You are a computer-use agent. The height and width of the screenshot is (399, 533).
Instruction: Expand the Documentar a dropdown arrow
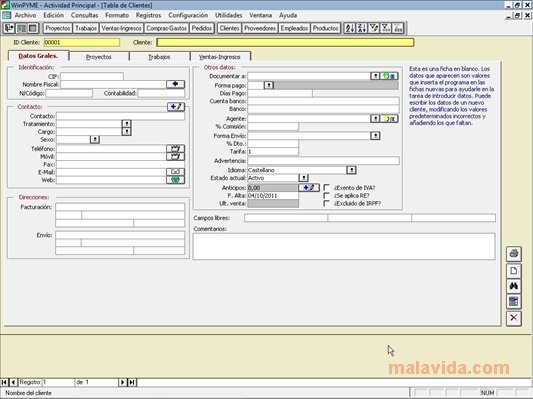coord(375,76)
